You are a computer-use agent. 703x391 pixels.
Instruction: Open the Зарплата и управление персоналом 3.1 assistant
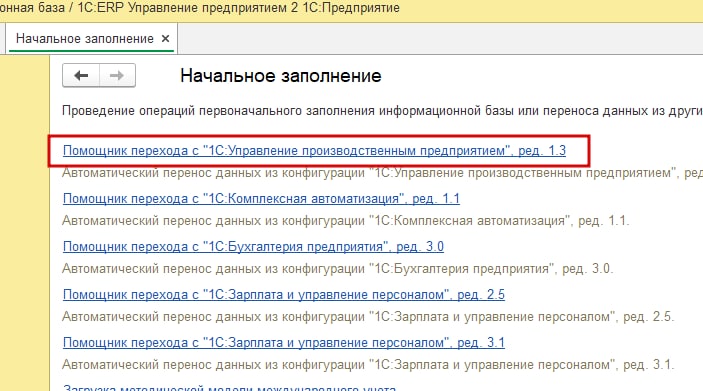click(x=284, y=342)
